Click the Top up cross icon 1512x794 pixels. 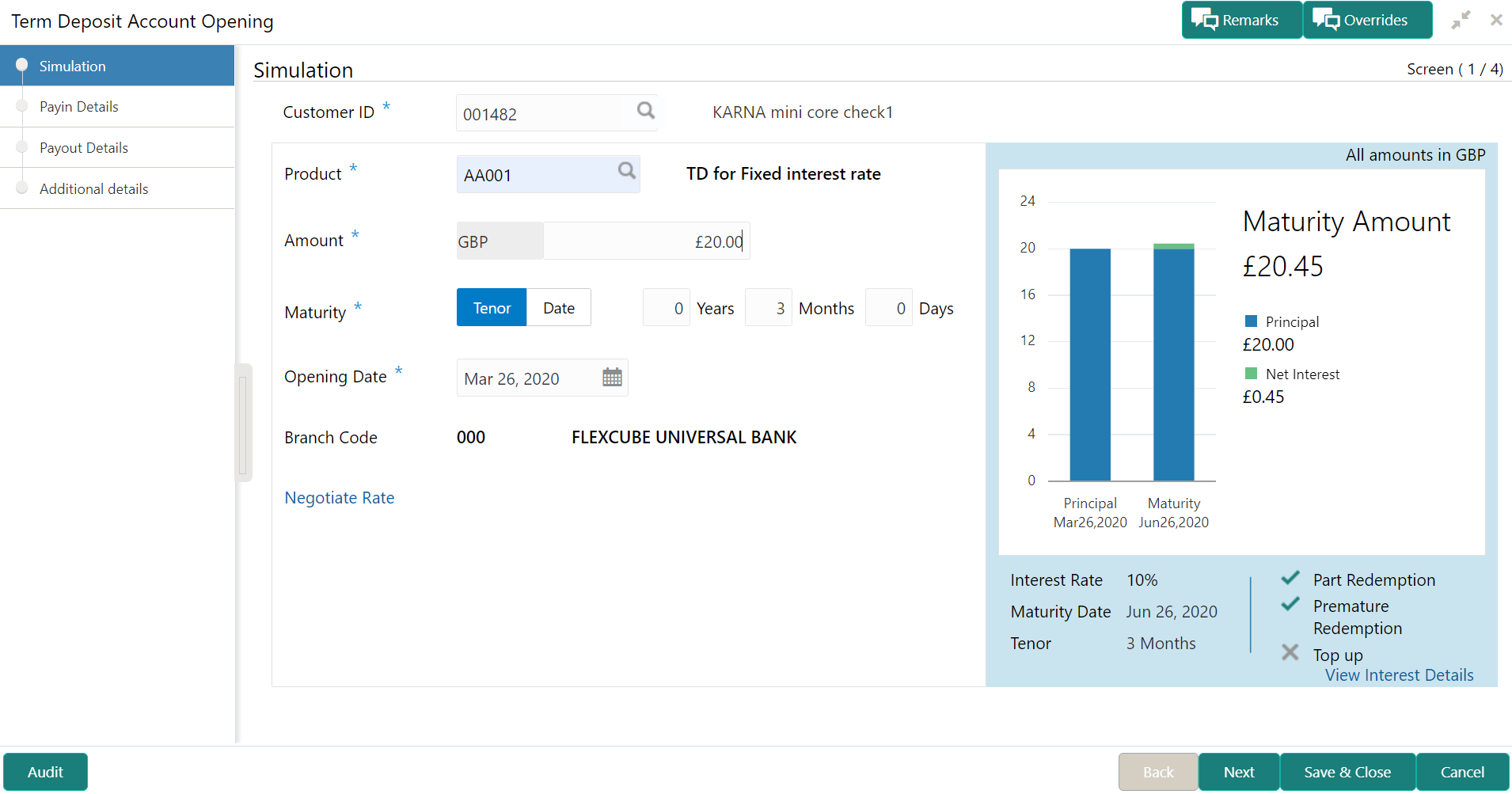pos(1290,652)
